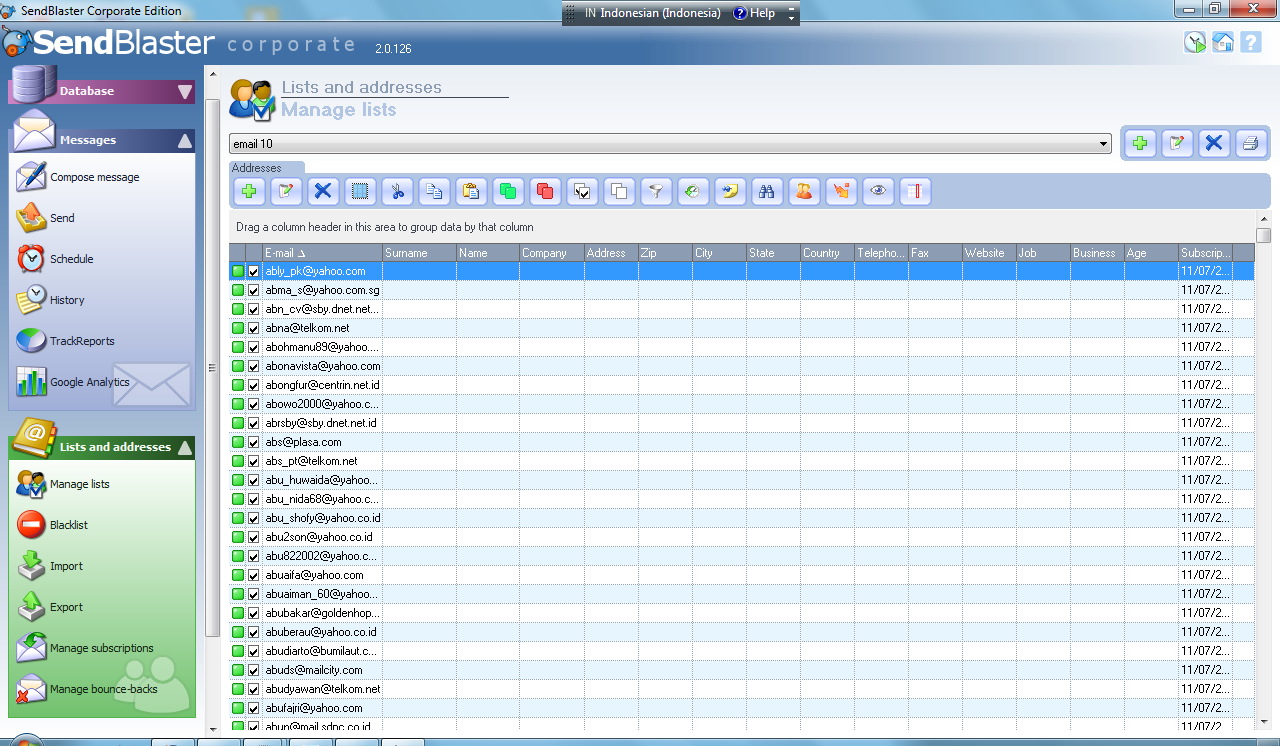Toggle checkbox for abongfur@centrin.net.id
This screenshot has height=746, width=1280.
[254, 385]
